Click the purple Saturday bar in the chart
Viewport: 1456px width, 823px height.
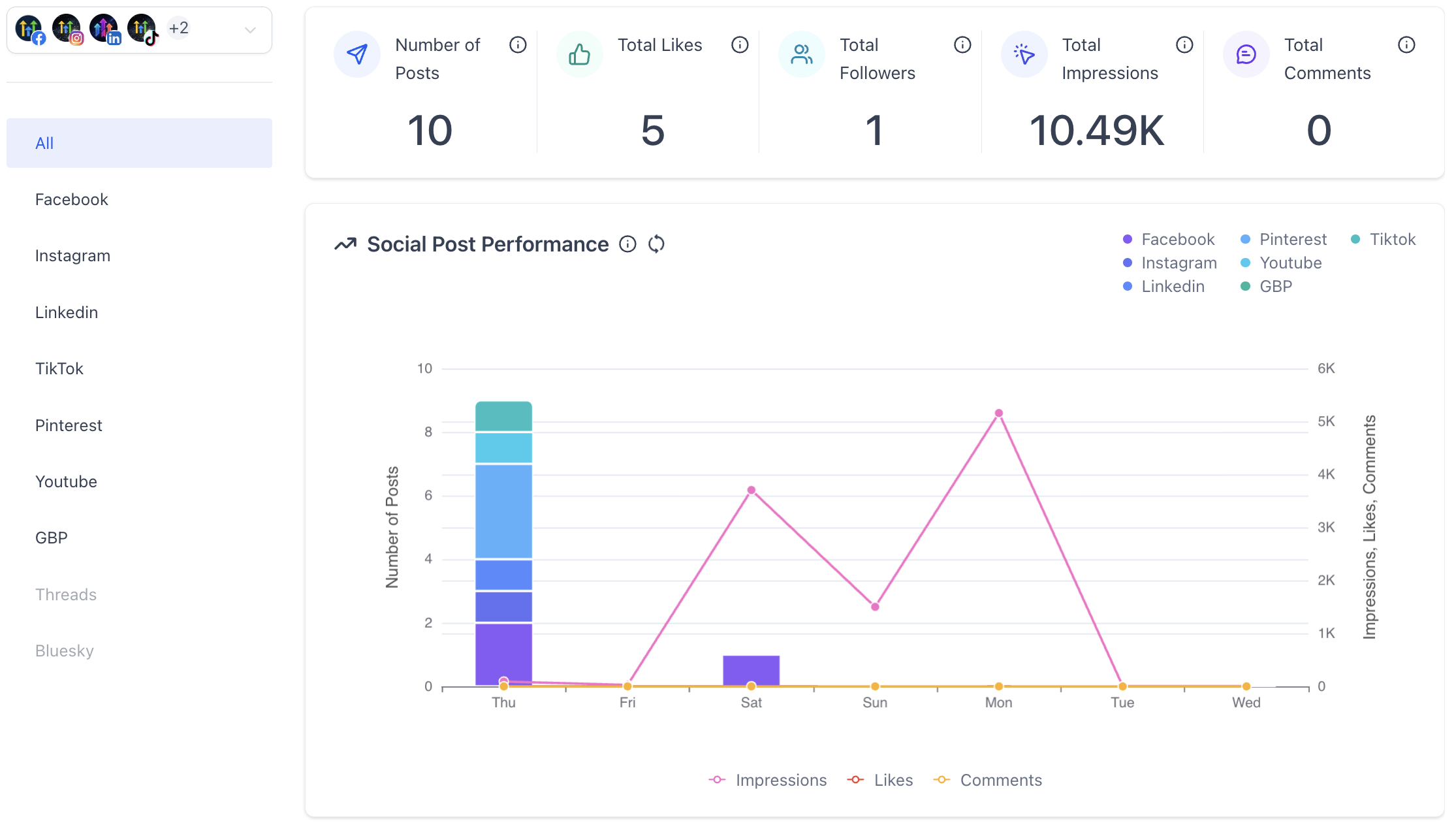(x=751, y=670)
